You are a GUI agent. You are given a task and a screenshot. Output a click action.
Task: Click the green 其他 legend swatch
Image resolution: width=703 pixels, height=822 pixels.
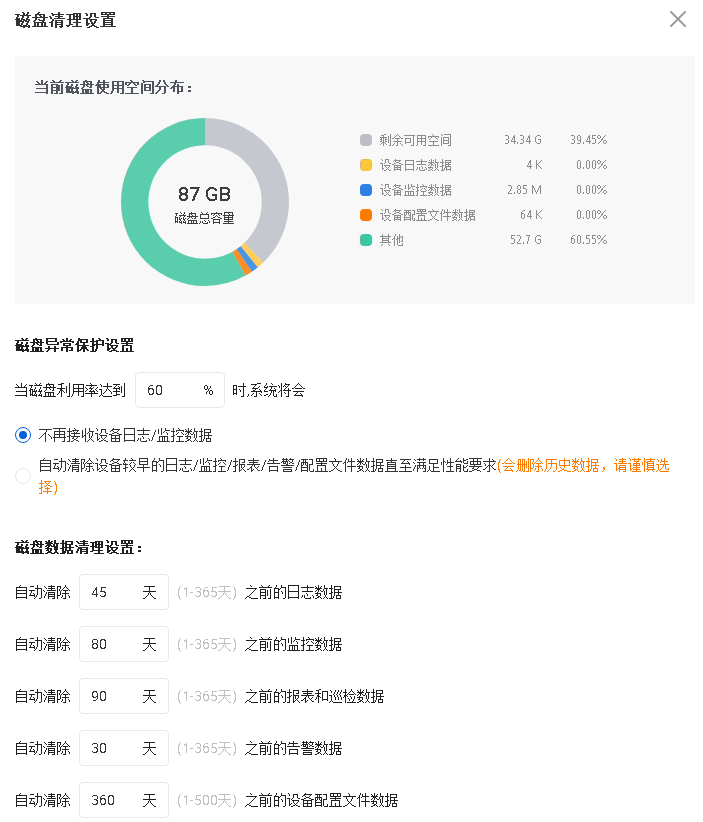(x=366, y=240)
